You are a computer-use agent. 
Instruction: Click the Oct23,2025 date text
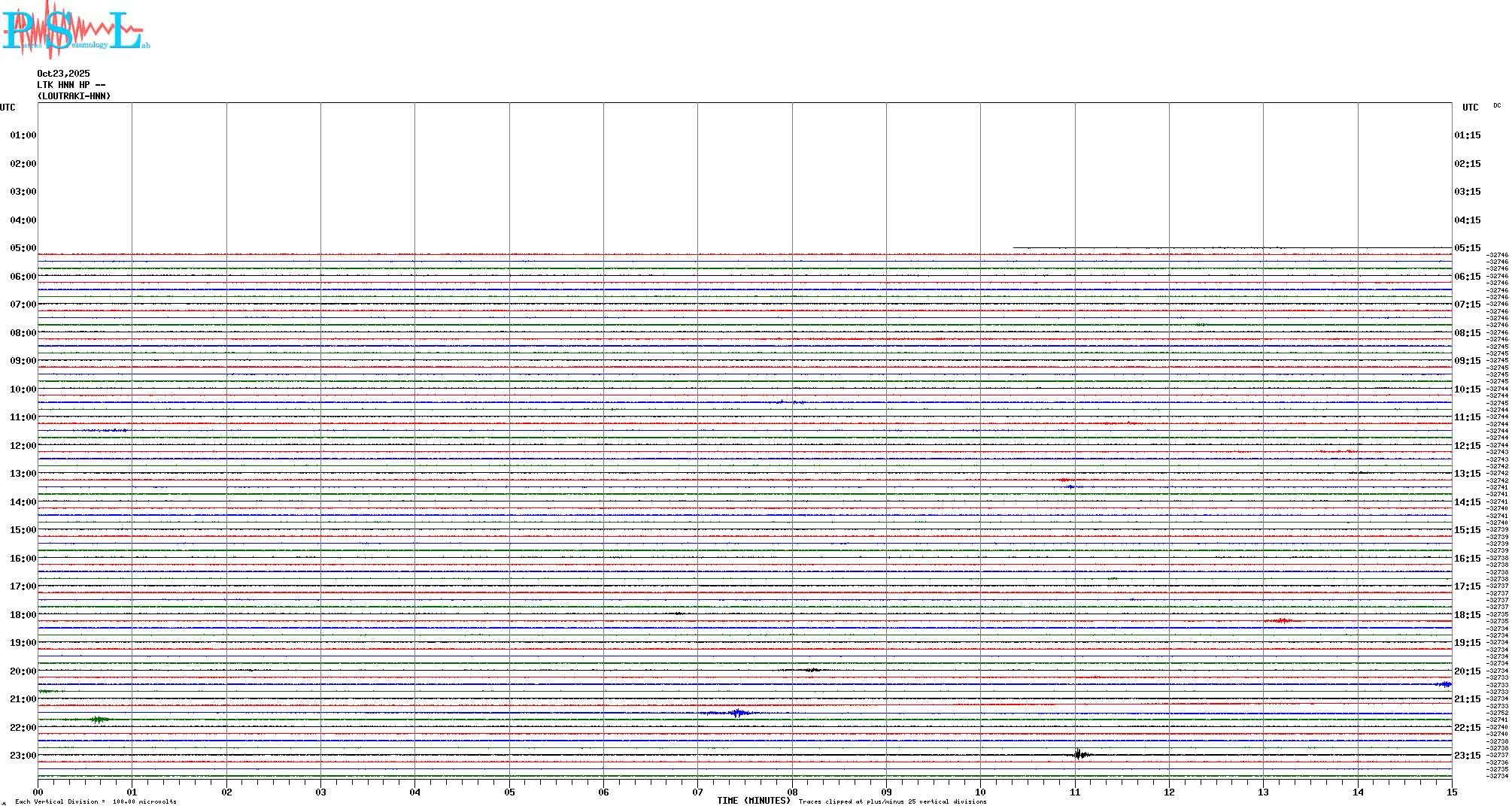click(63, 74)
